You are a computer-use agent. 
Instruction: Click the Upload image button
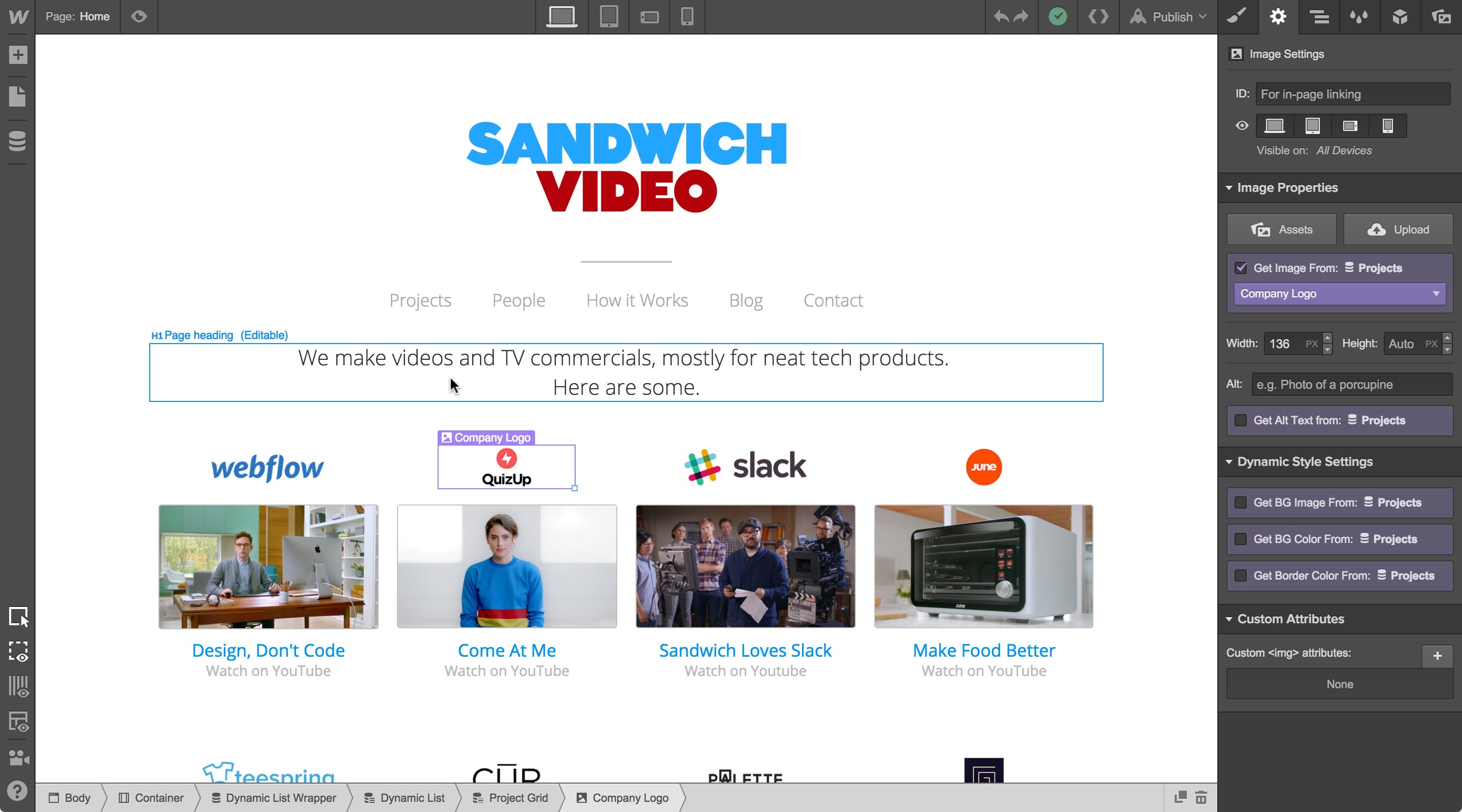point(1398,230)
